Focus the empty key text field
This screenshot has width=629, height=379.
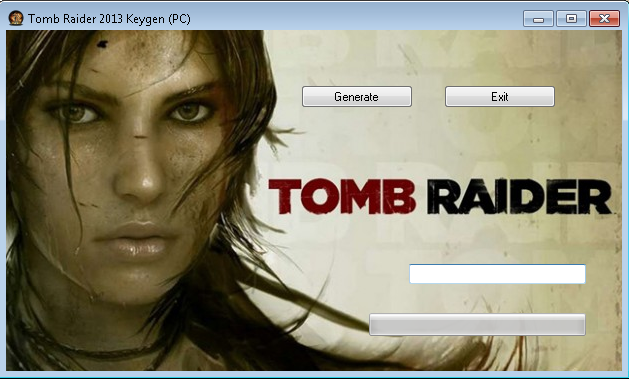tap(497, 274)
